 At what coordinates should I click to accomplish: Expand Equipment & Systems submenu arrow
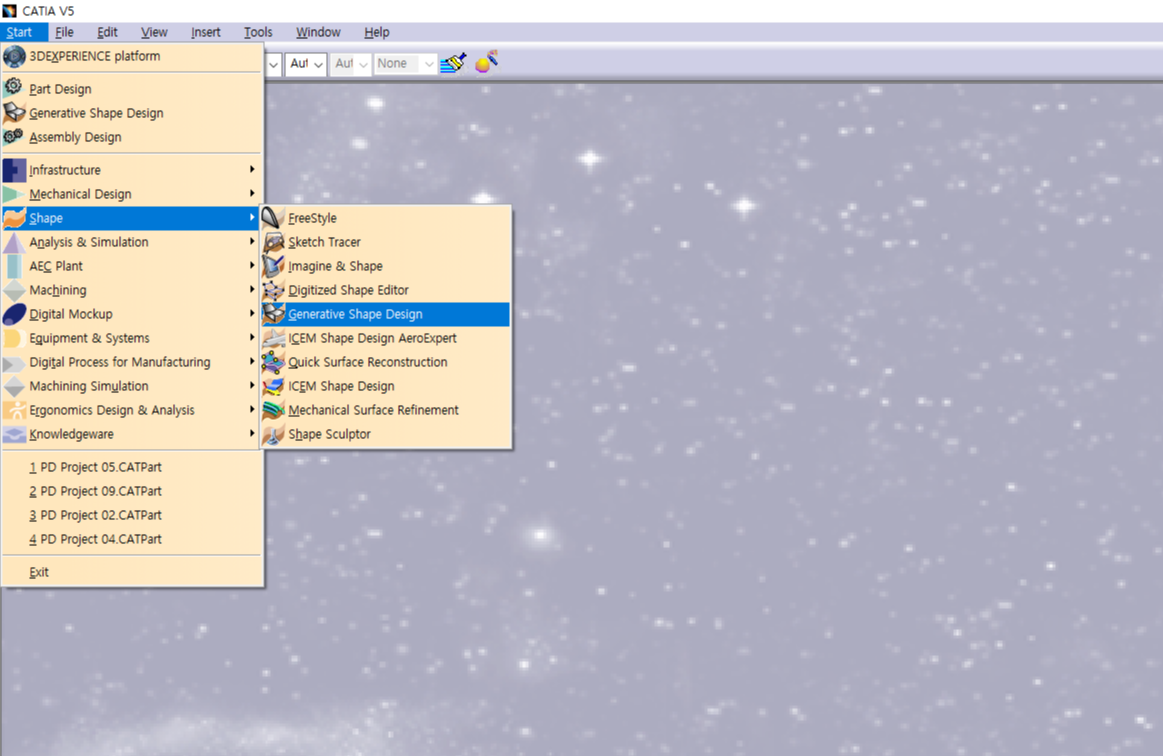click(252, 338)
